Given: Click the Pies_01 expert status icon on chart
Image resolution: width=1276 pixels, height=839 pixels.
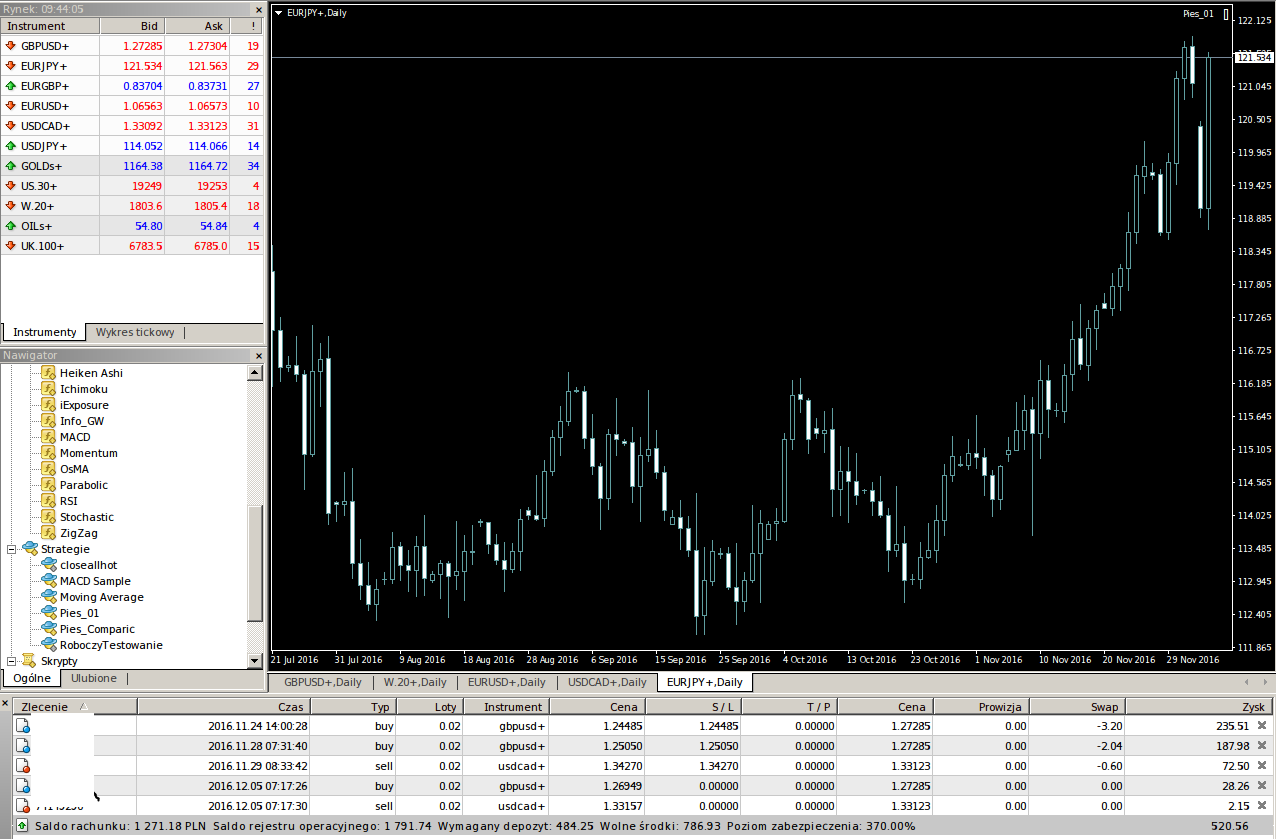Looking at the screenshot, I should [1226, 14].
